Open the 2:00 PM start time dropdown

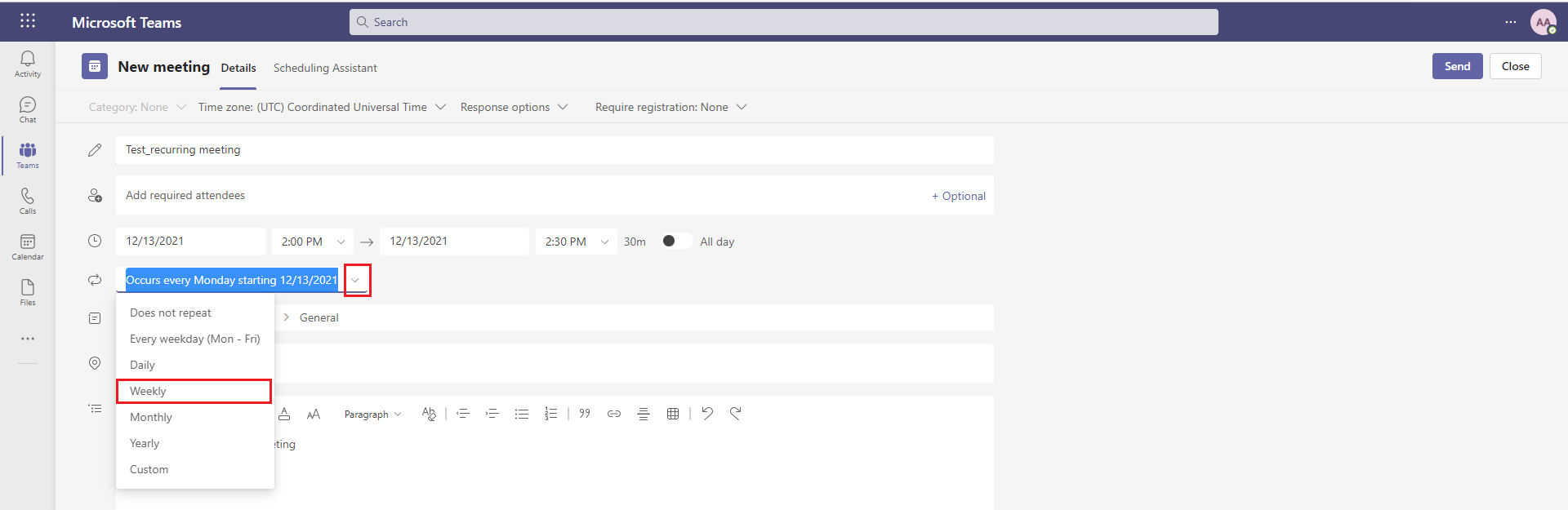pyautogui.click(x=313, y=242)
